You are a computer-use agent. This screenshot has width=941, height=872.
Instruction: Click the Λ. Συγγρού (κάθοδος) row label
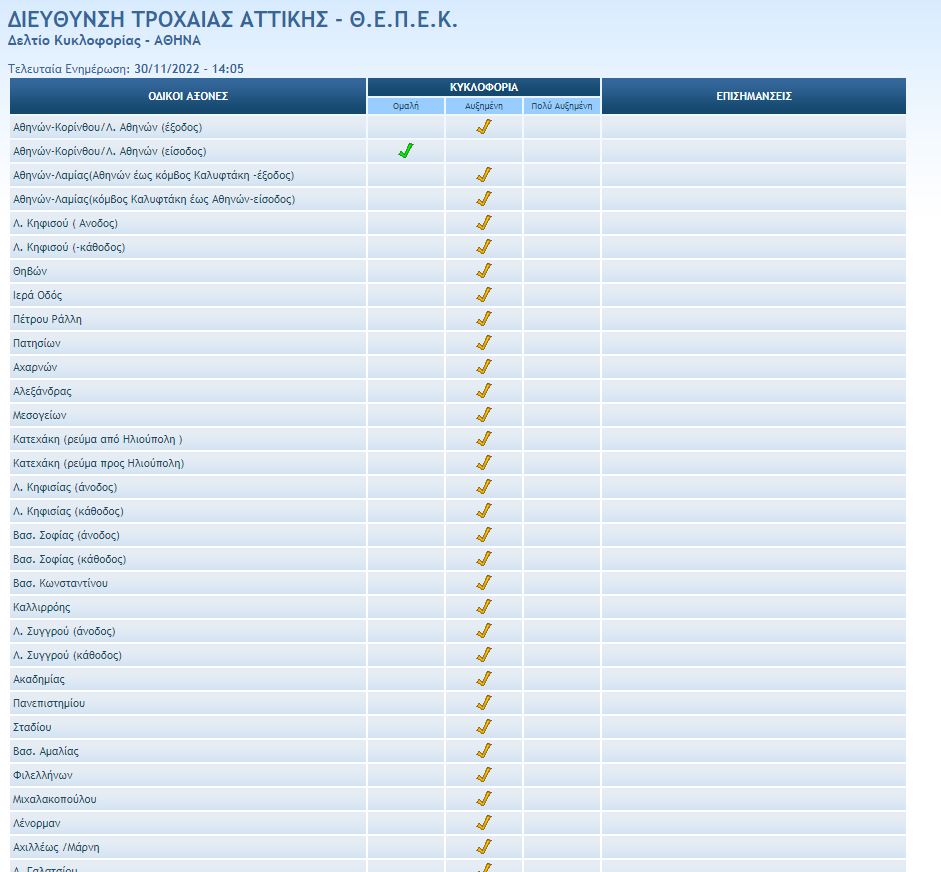[x=67, y=655]
